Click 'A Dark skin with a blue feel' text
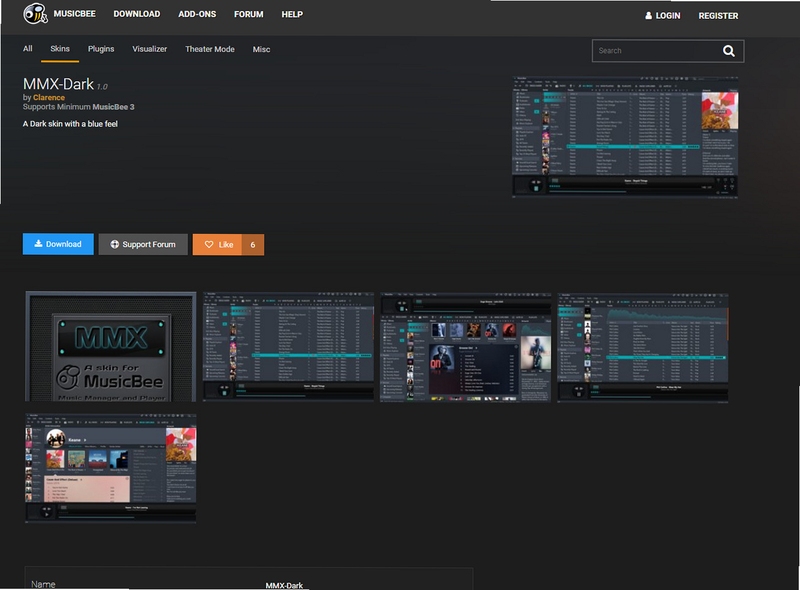Image resolution: width=800 pixels, height=590 pixels. click(x=70, y=124)
